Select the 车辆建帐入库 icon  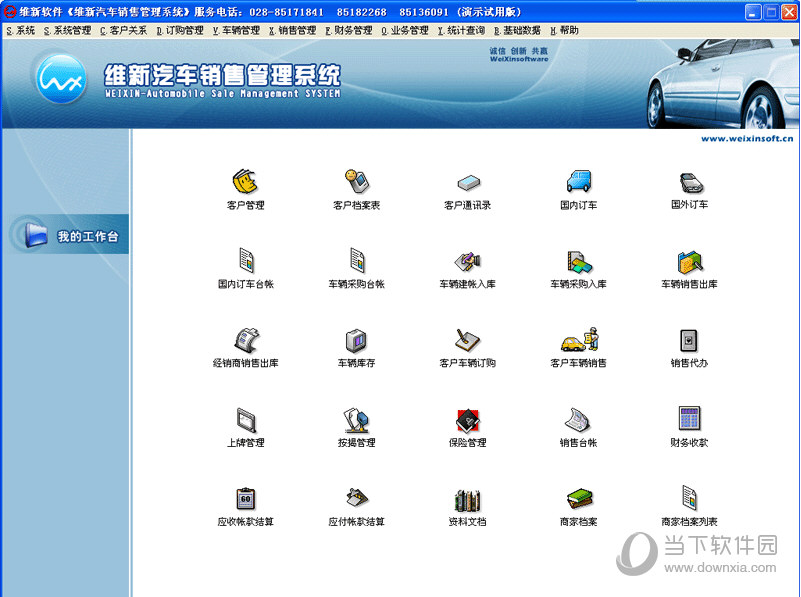click(468, 261)
